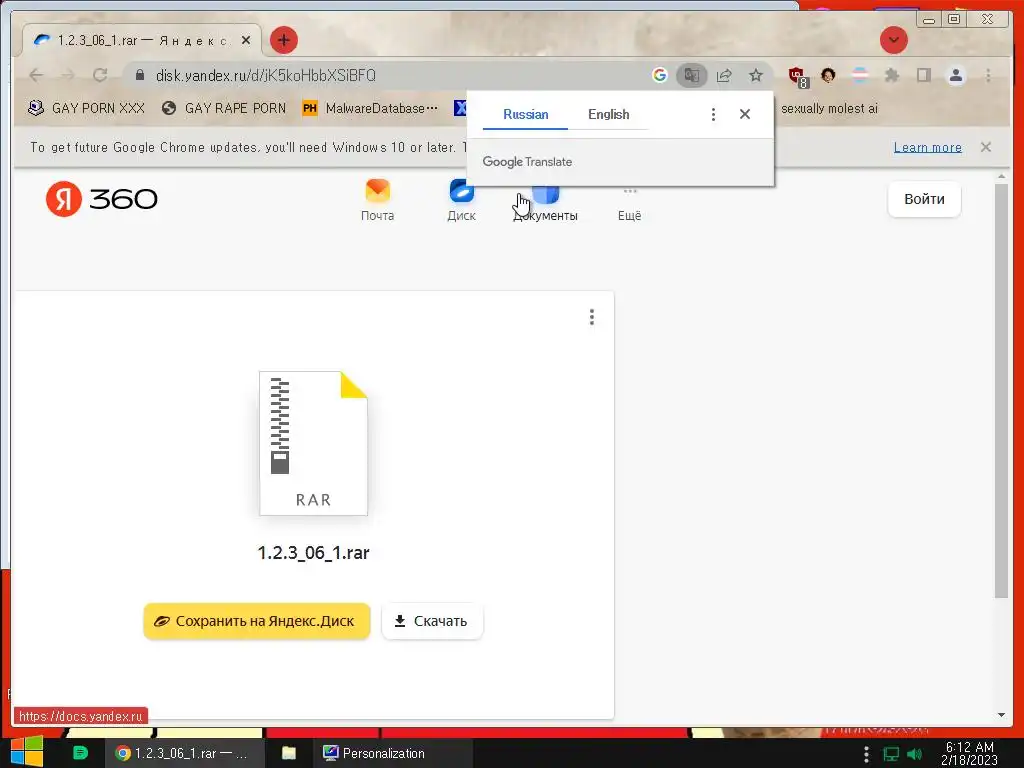
Task: Go forward in browser history
Action: [x=68, y=76]
